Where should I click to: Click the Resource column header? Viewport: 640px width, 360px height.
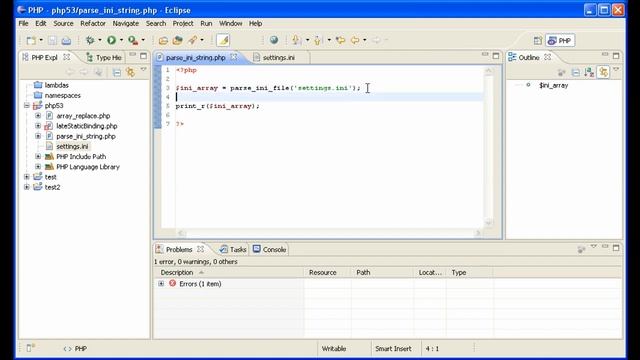(x=327, y=272)
